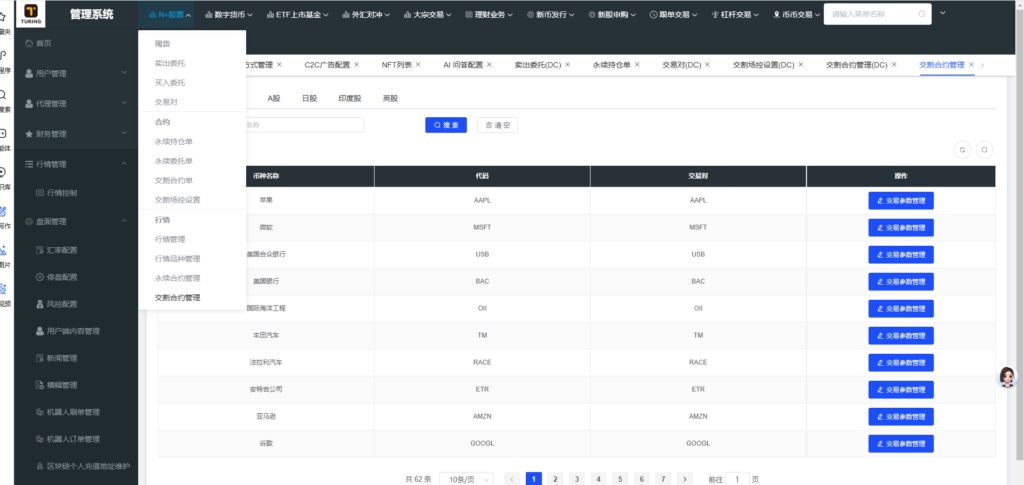Click the magnifier icon in menu search box
Viewport: 1024px width, 485px height.
(x=921, y=14)
